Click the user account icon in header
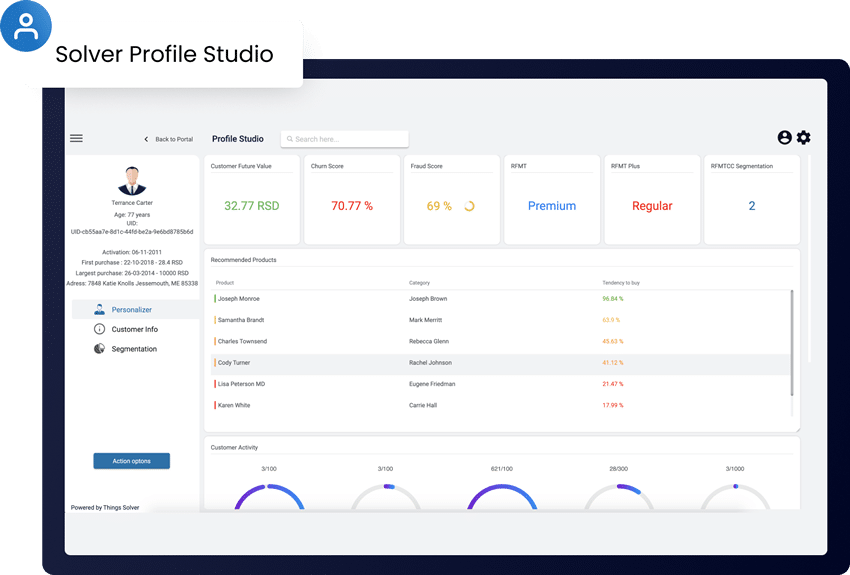 [x=784, y=138]
